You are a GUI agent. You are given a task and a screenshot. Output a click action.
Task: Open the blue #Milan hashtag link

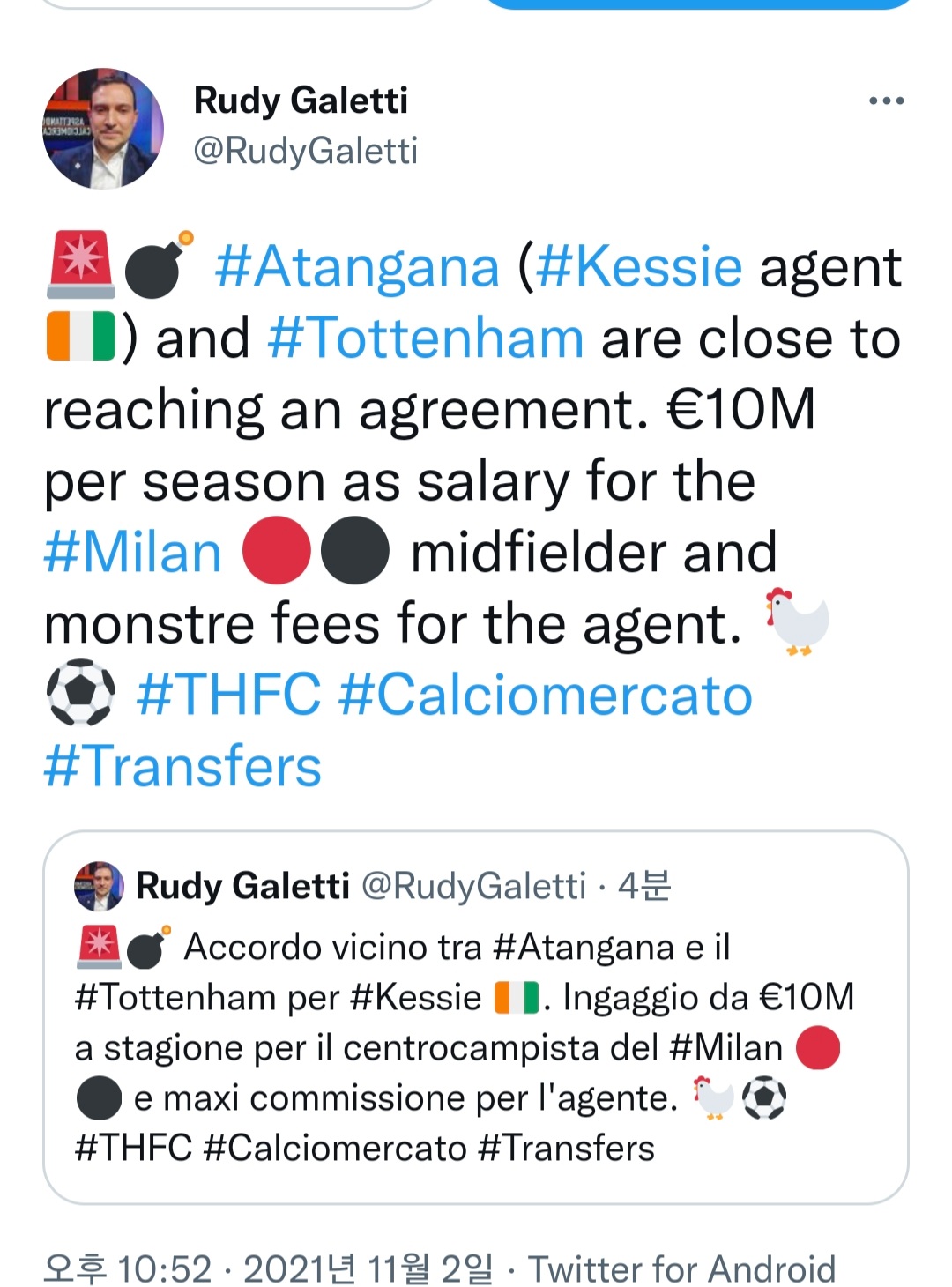[132, 553]
